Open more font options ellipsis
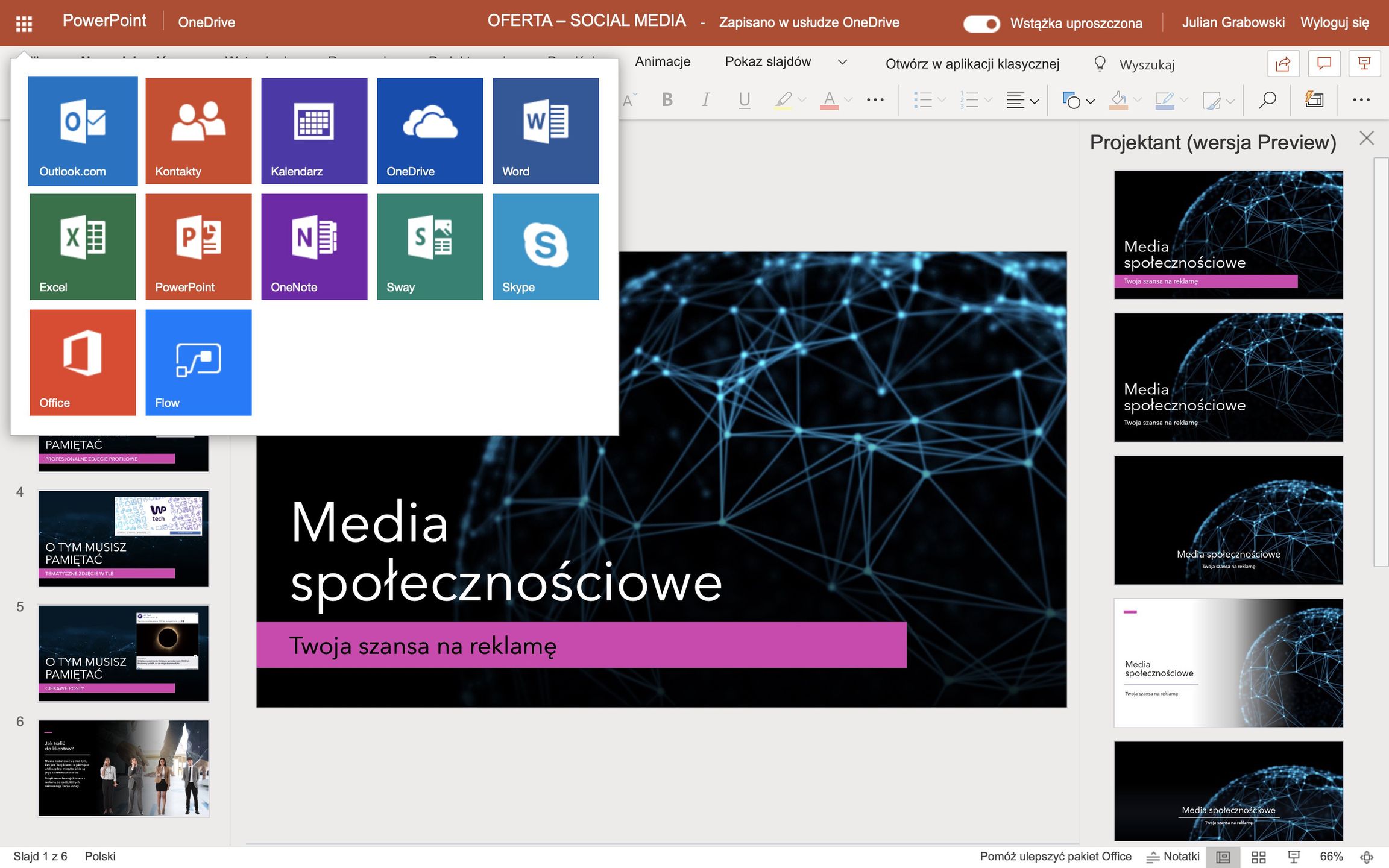 pyautogui.click(x=875, y=100)
